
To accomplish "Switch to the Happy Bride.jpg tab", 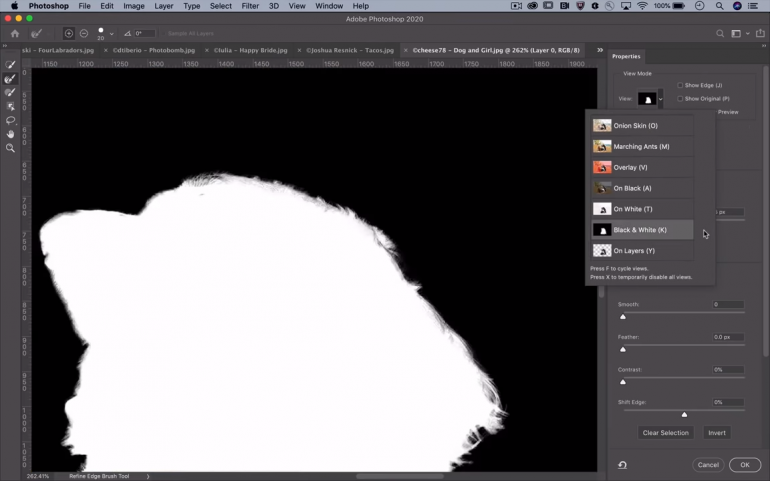I will click(250, 50).
